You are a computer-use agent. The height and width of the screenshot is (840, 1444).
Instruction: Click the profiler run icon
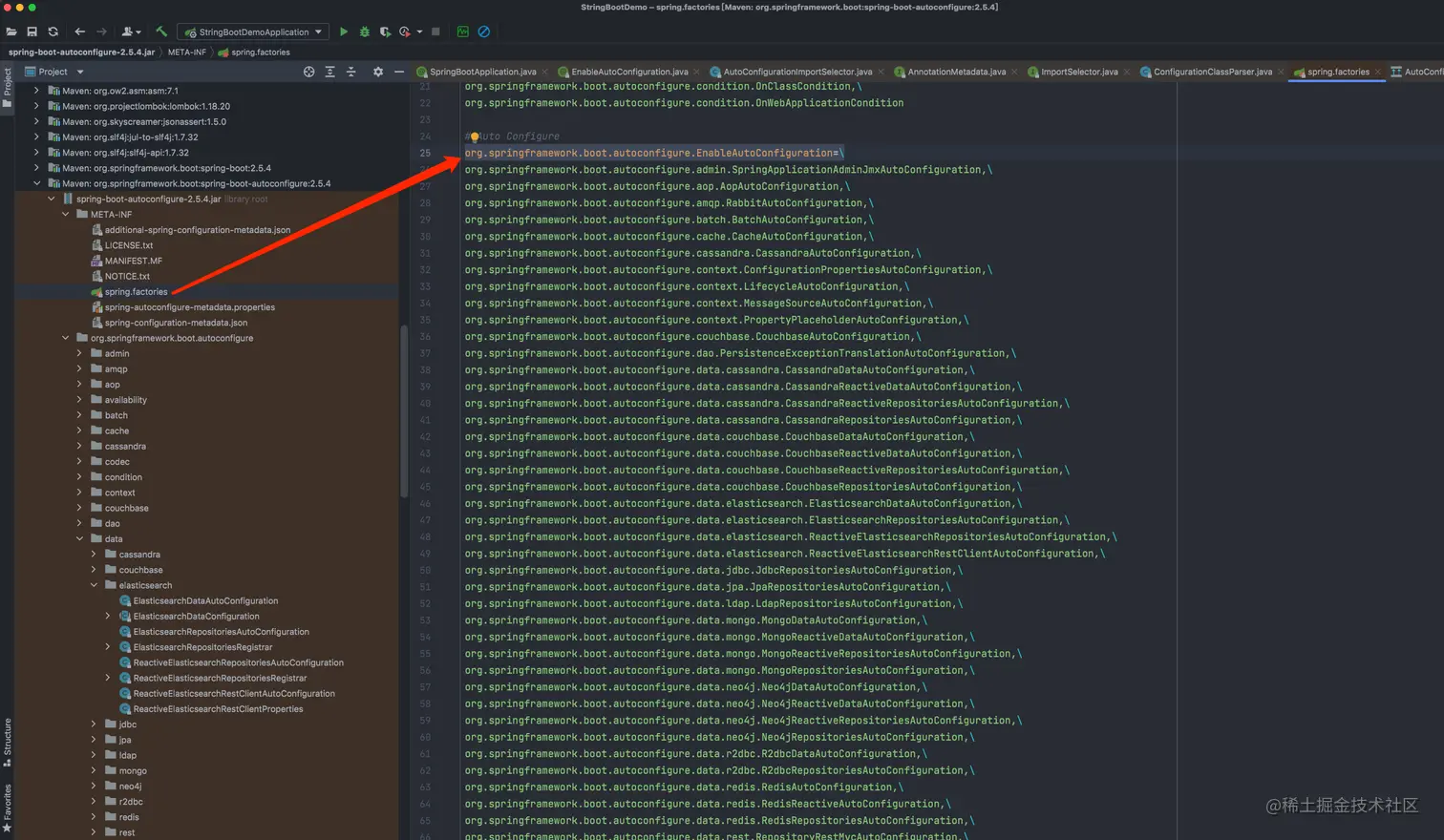pos(405,31)
